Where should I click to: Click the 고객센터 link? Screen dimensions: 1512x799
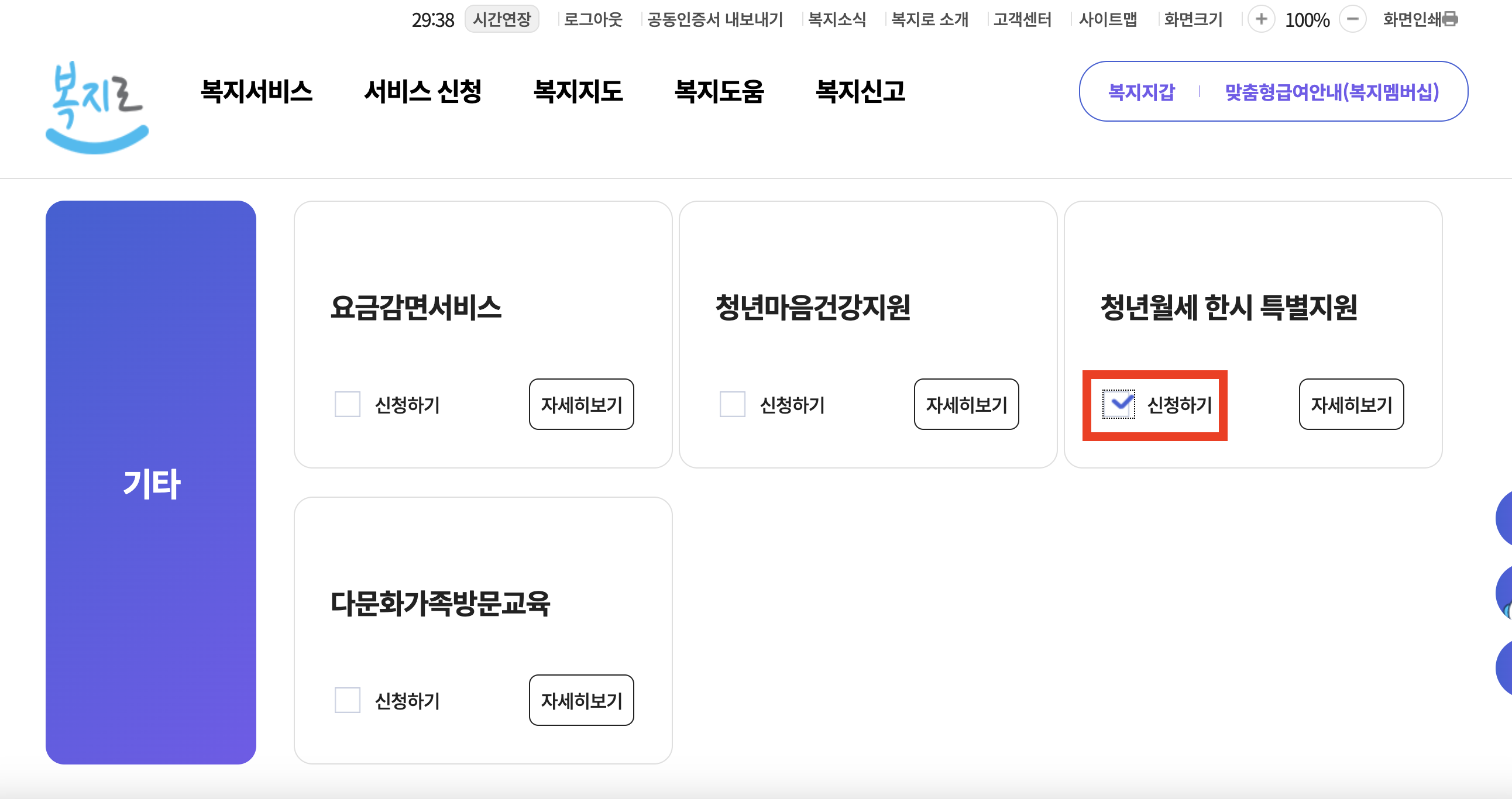click(1022, 19)
